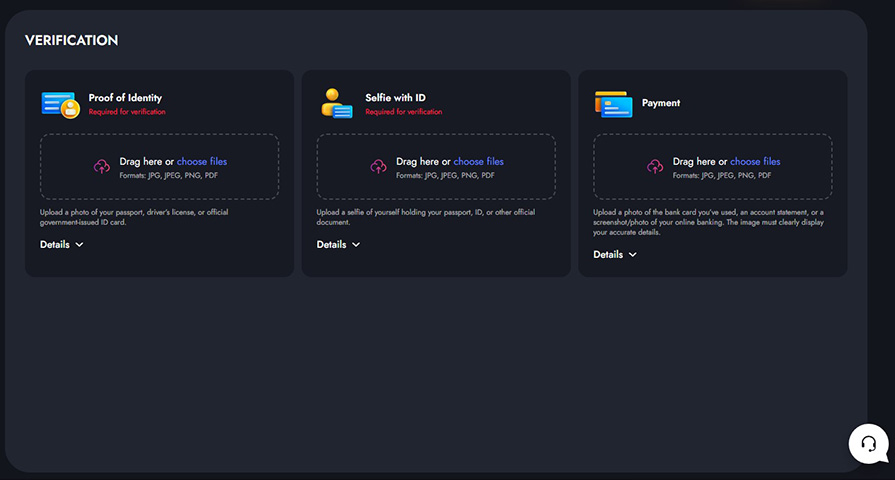This screenshot has height=480, width=895.
Task: Choose files for Proof of Identity upload
Action: [202, 161]
